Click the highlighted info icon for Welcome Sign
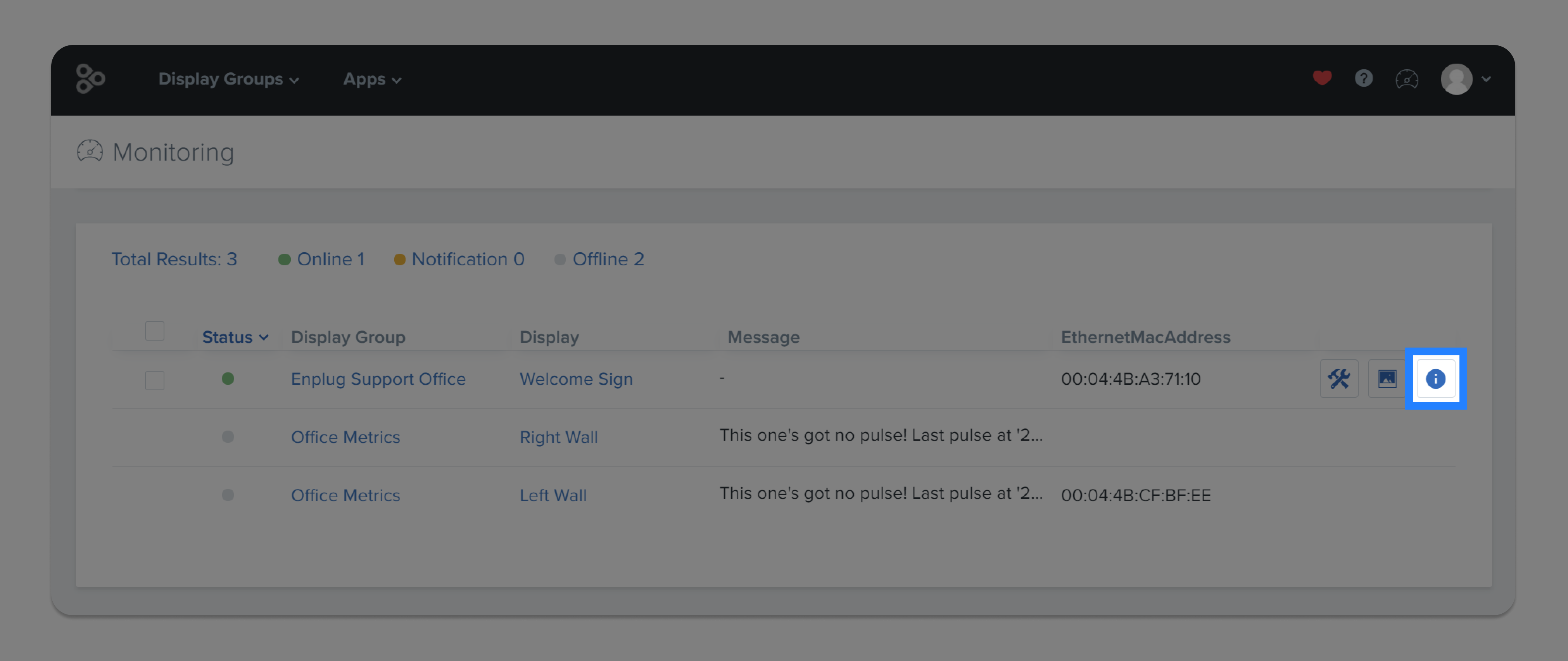 [1437, 378]
